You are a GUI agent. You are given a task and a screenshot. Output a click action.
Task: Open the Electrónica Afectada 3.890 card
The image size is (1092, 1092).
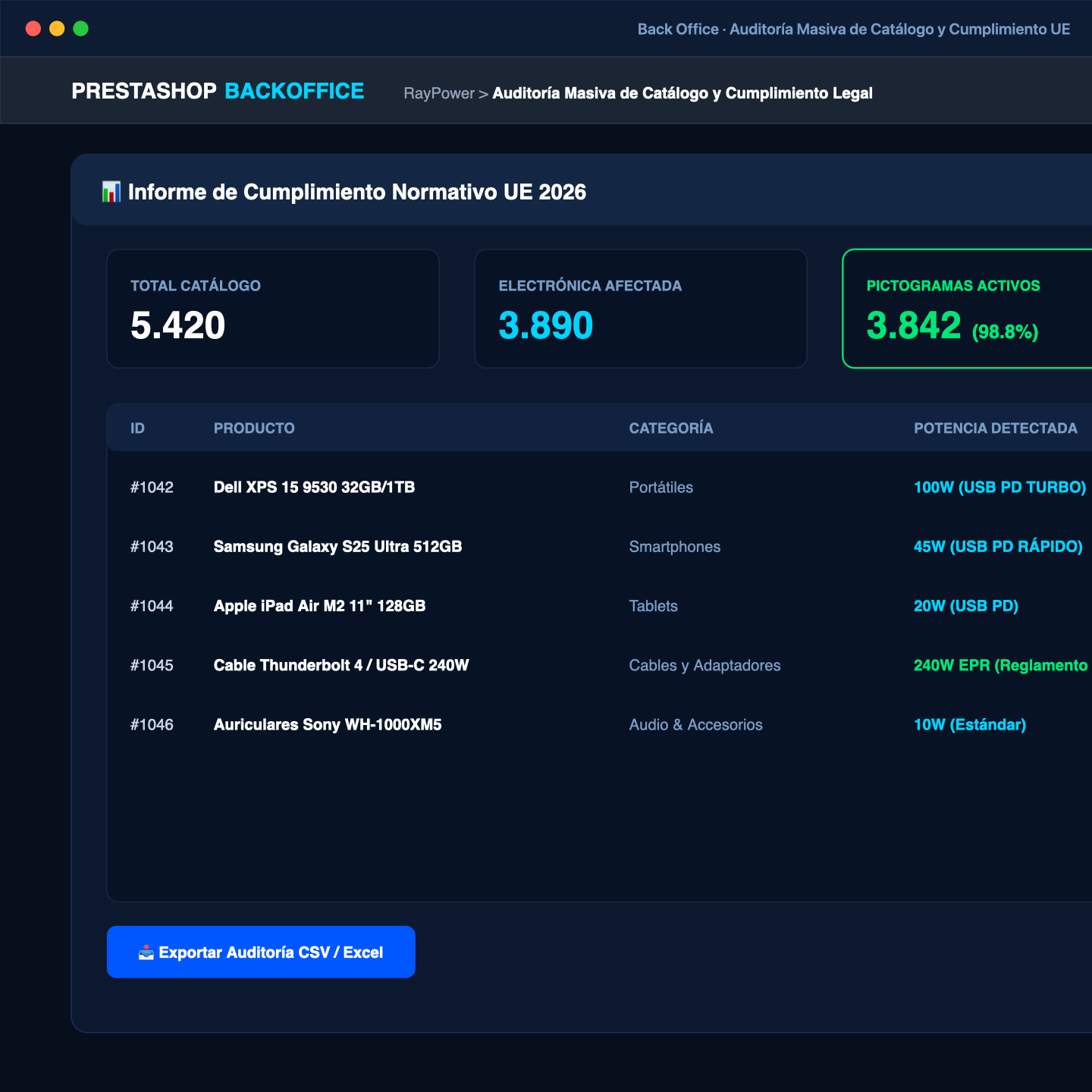pyautogui.click(x=641, y=309)
